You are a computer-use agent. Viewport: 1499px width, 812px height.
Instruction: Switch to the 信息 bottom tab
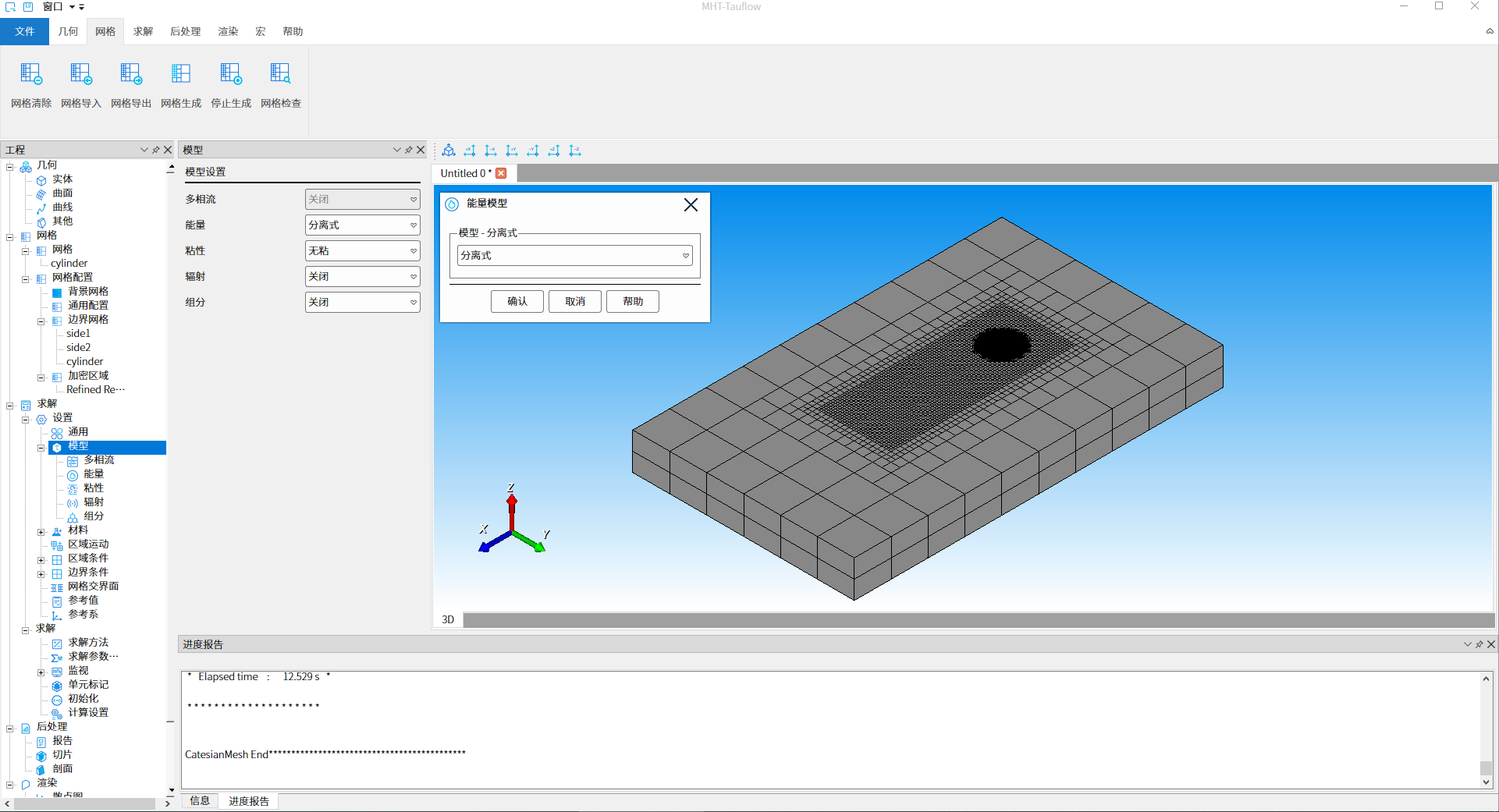(200, 801)
